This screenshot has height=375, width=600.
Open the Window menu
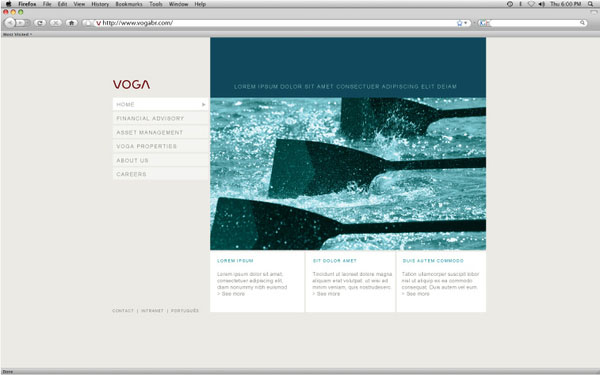click(178, 4)
